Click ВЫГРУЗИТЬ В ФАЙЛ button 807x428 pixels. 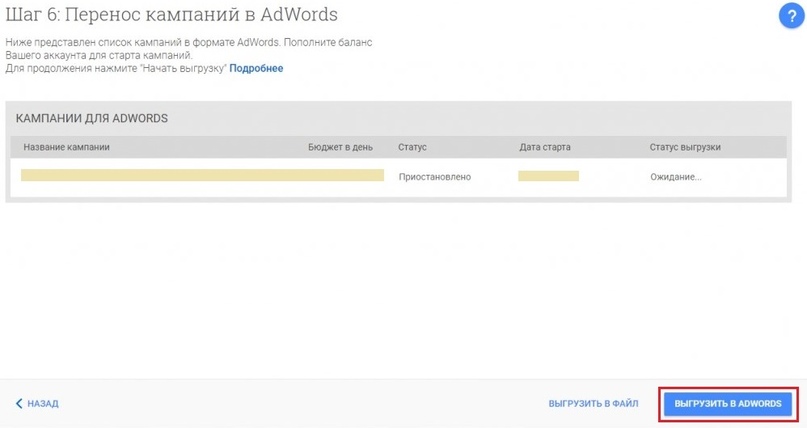pos(593,404)
